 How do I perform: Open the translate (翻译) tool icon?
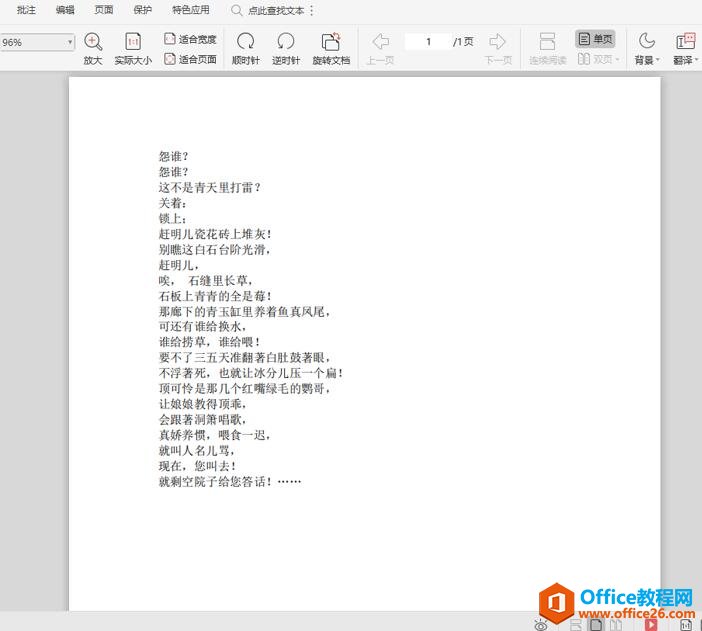pyautogui.click(x=685, y=42)
